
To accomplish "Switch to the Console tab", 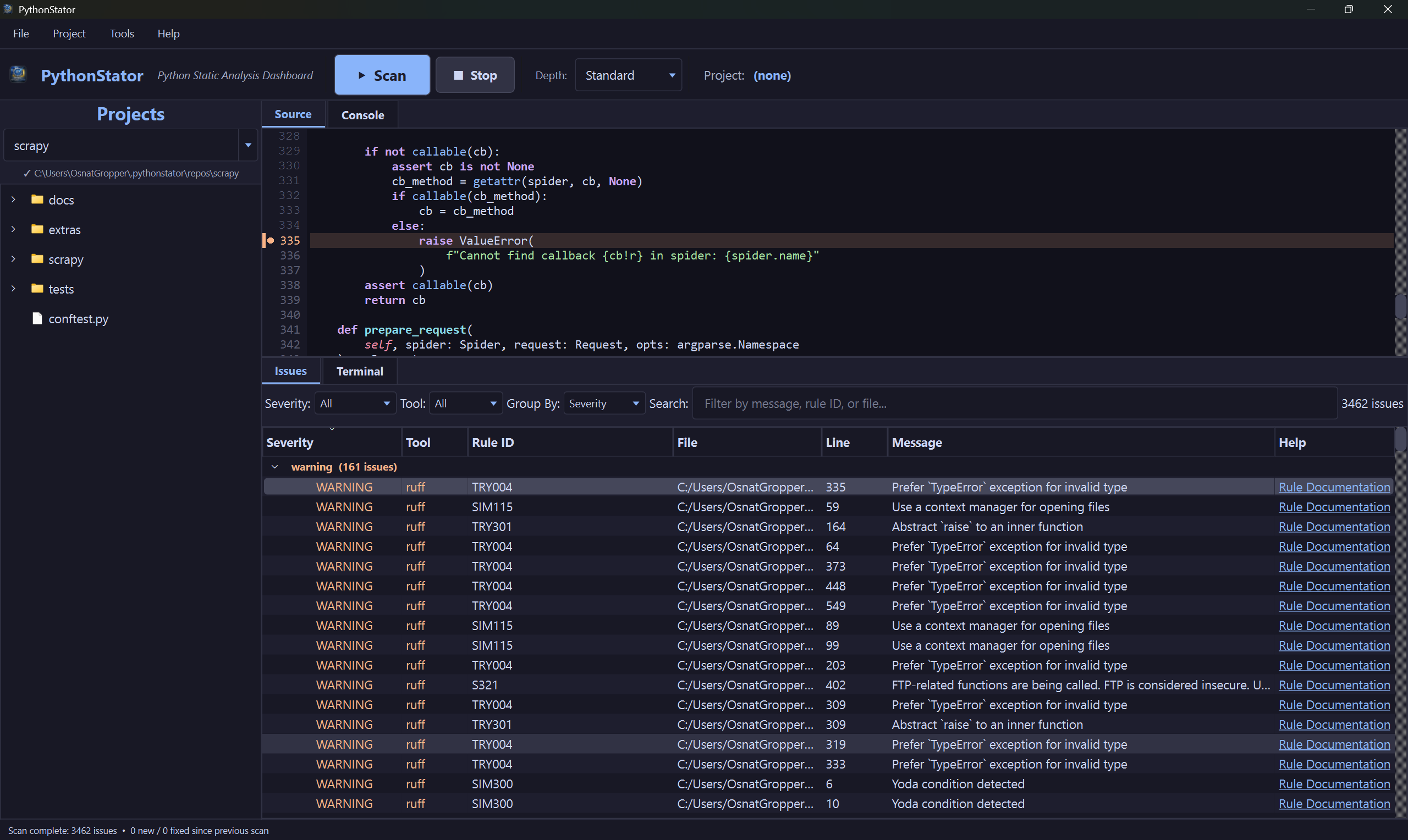I will pyautogui.click(x=362, y=115).
